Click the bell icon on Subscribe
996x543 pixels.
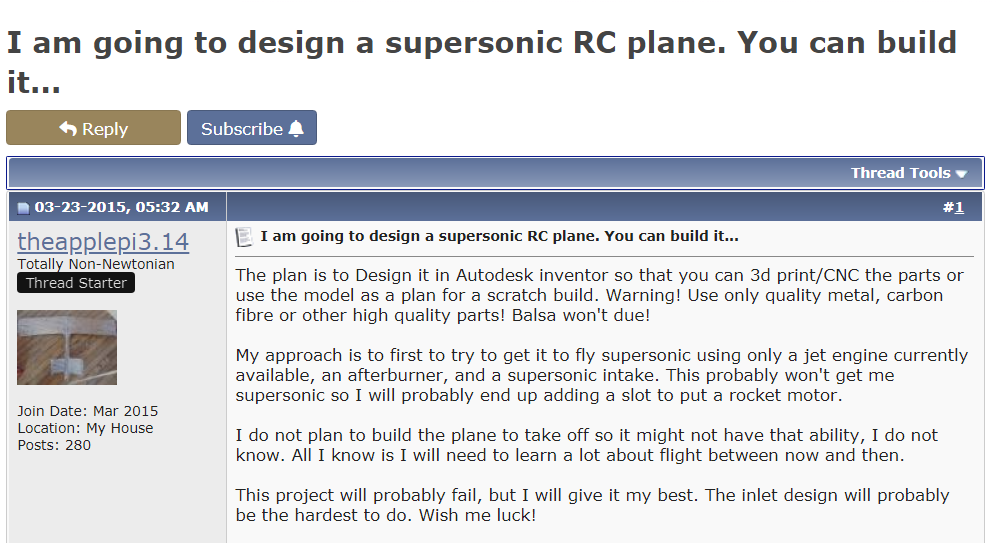(x=296, y=129)
